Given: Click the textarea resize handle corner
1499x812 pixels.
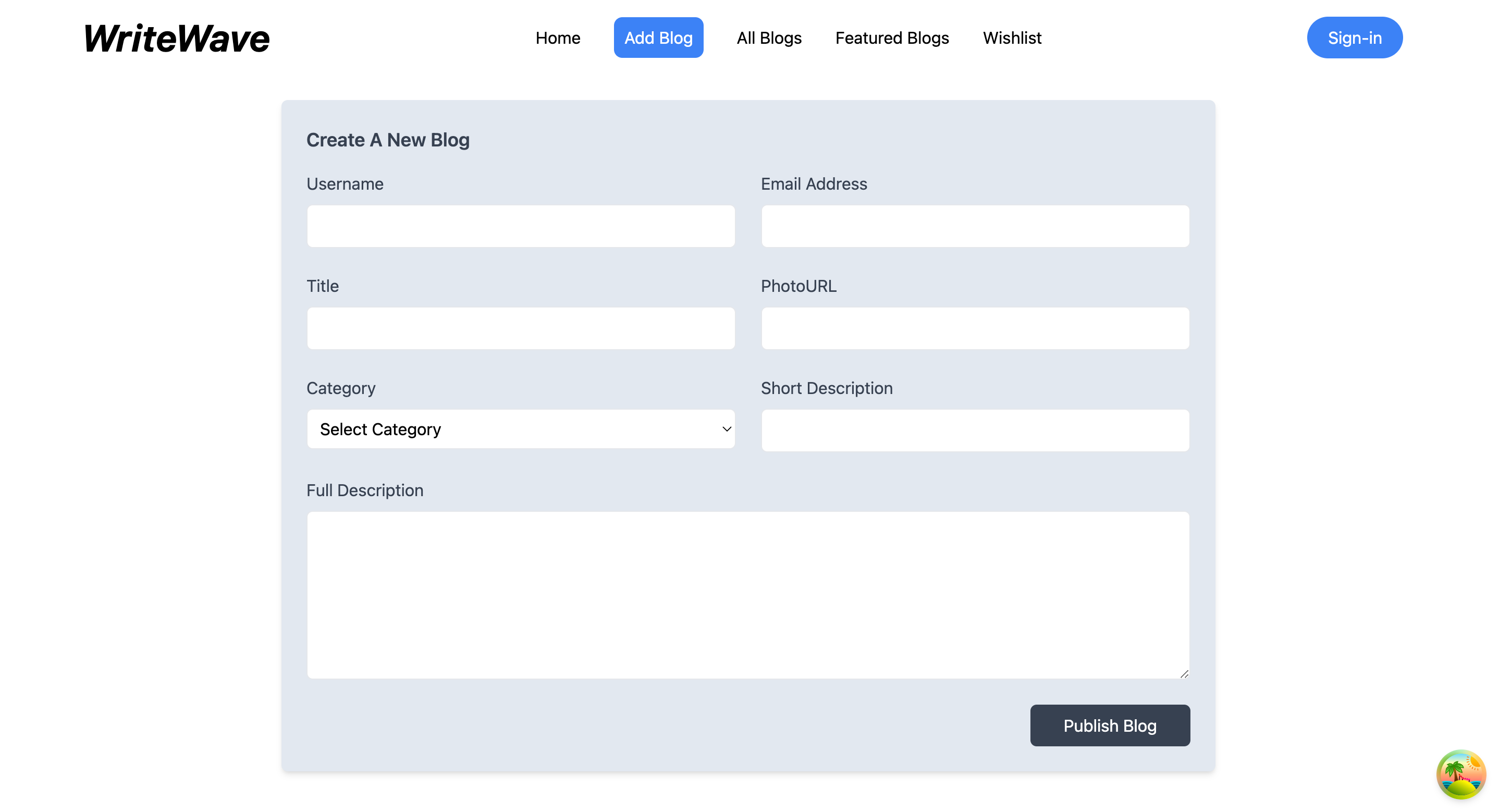Looking at the screenshot, I should point(1184,673).
